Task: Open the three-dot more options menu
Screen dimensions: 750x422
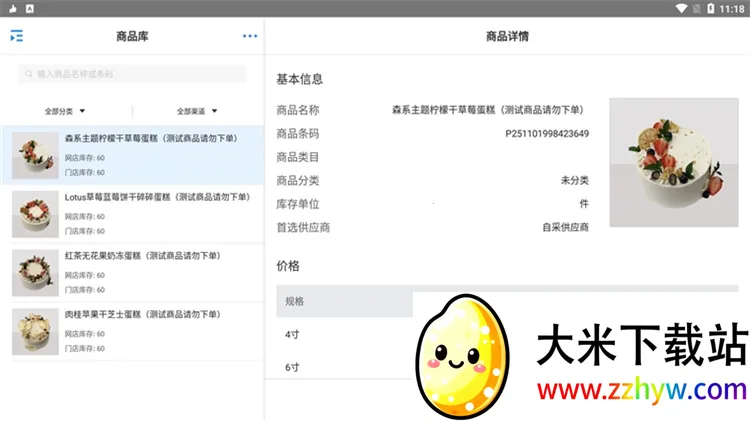Action: 249,37
